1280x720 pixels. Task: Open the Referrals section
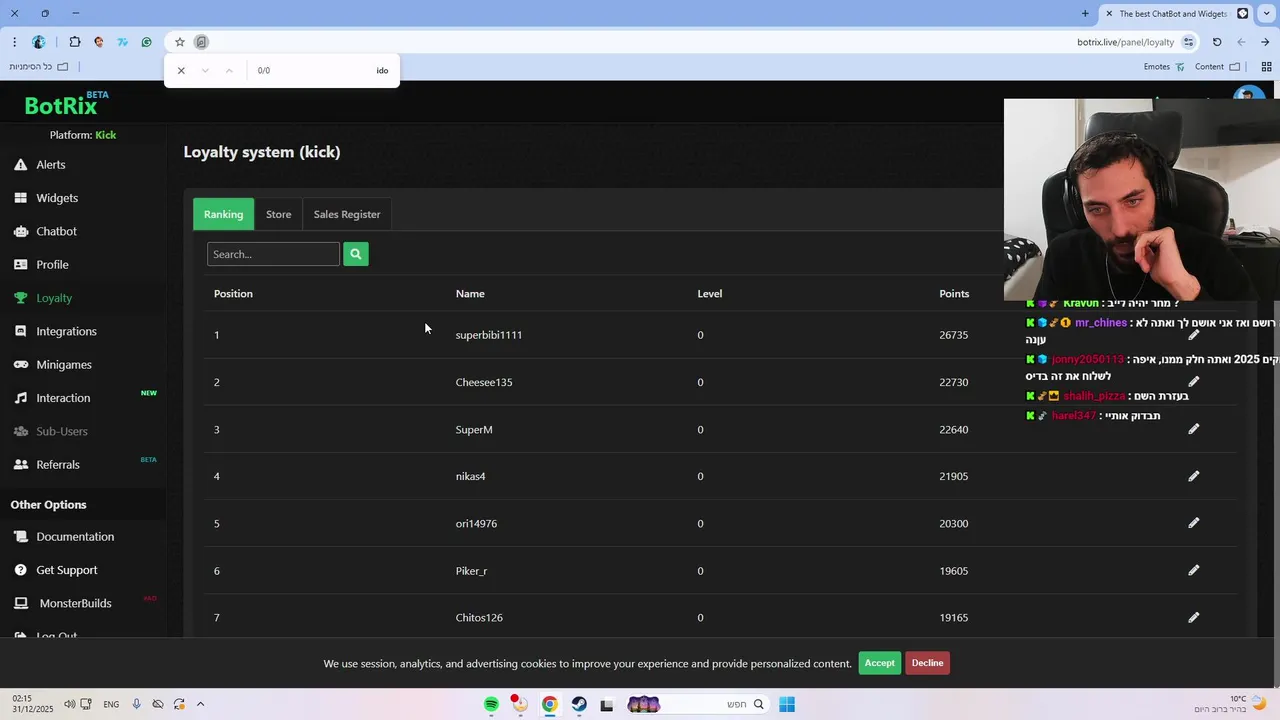(58, 465)
